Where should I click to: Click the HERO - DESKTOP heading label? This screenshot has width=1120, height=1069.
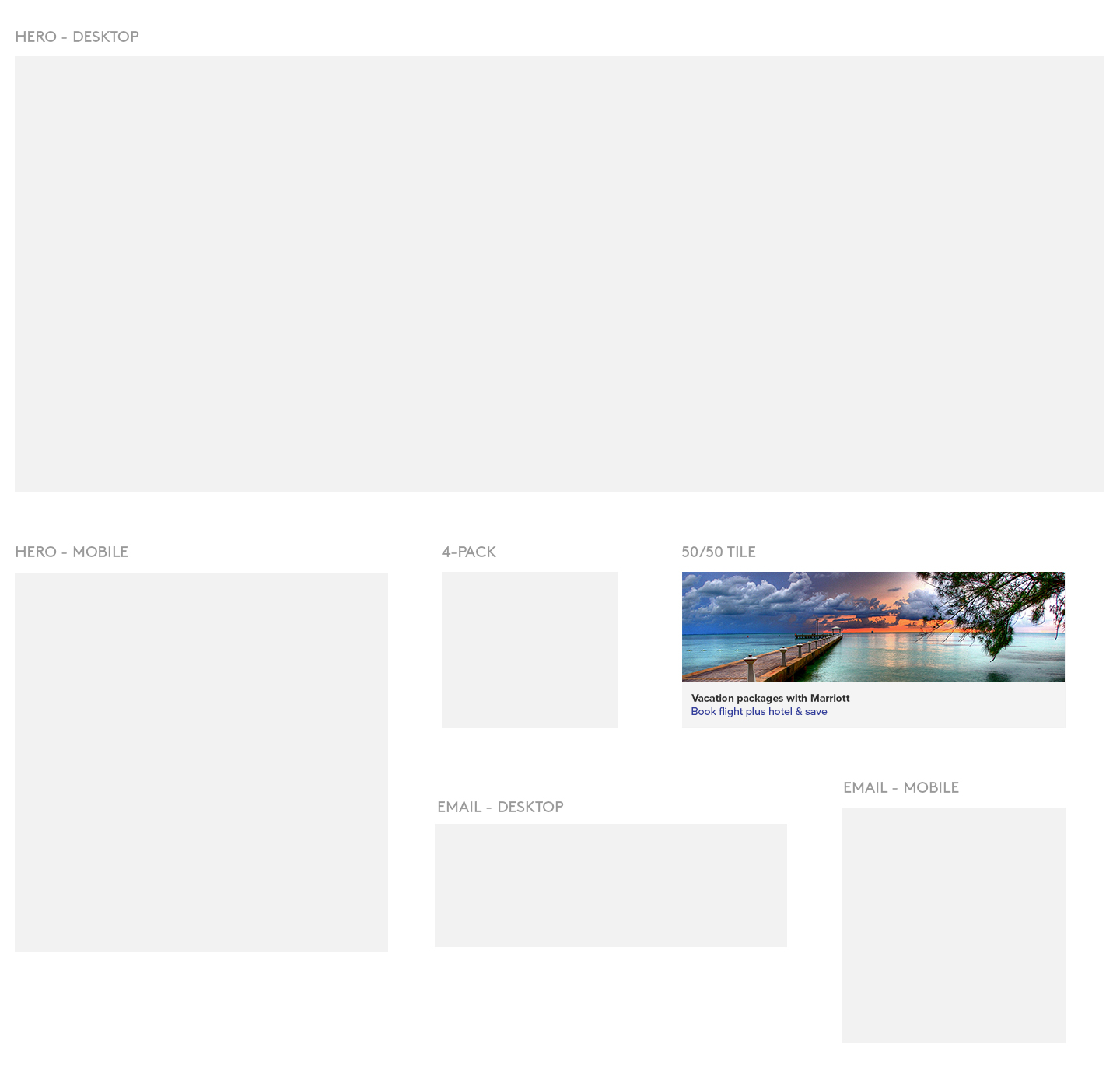click(x=77, y=37)
